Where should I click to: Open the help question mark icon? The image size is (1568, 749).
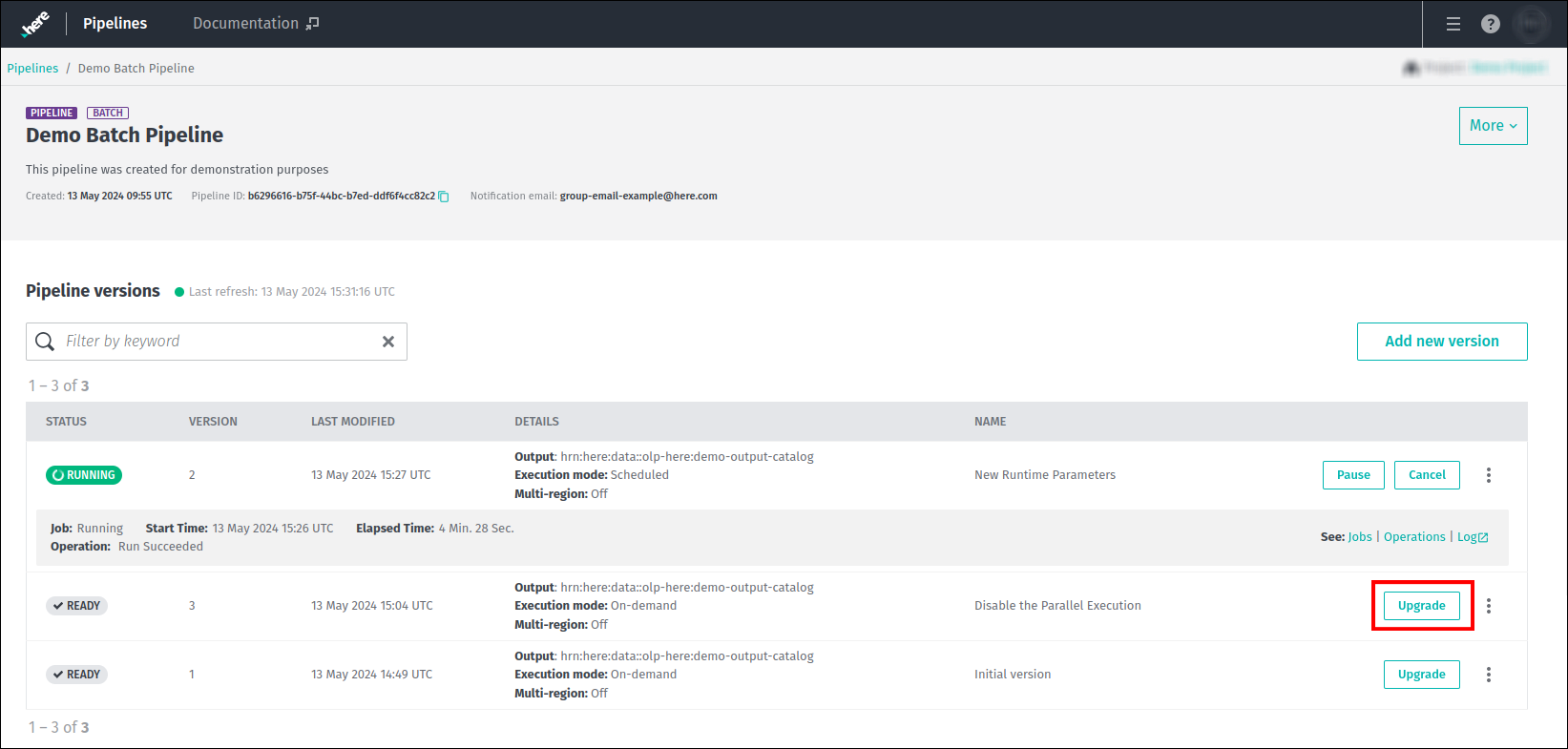coord(1491,24)
